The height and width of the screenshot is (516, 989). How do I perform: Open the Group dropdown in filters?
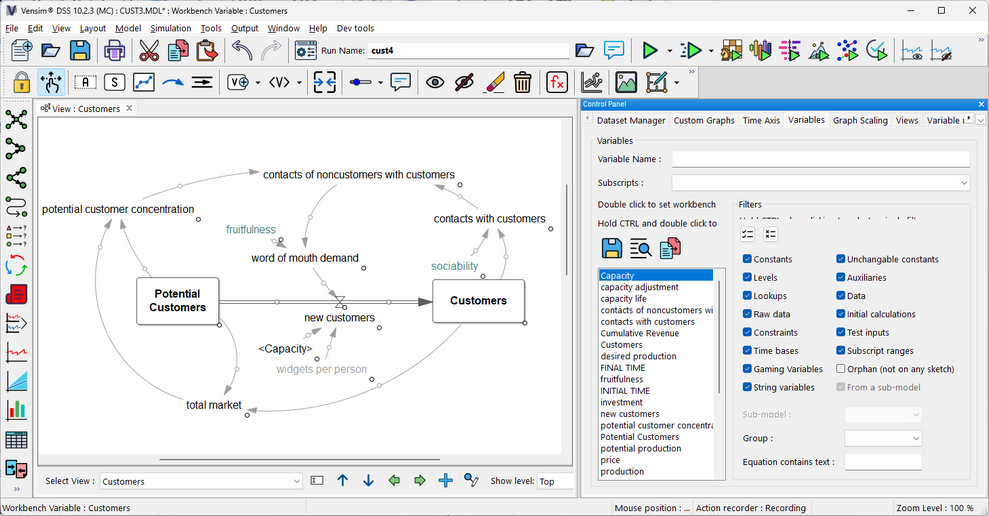[882, 438]
